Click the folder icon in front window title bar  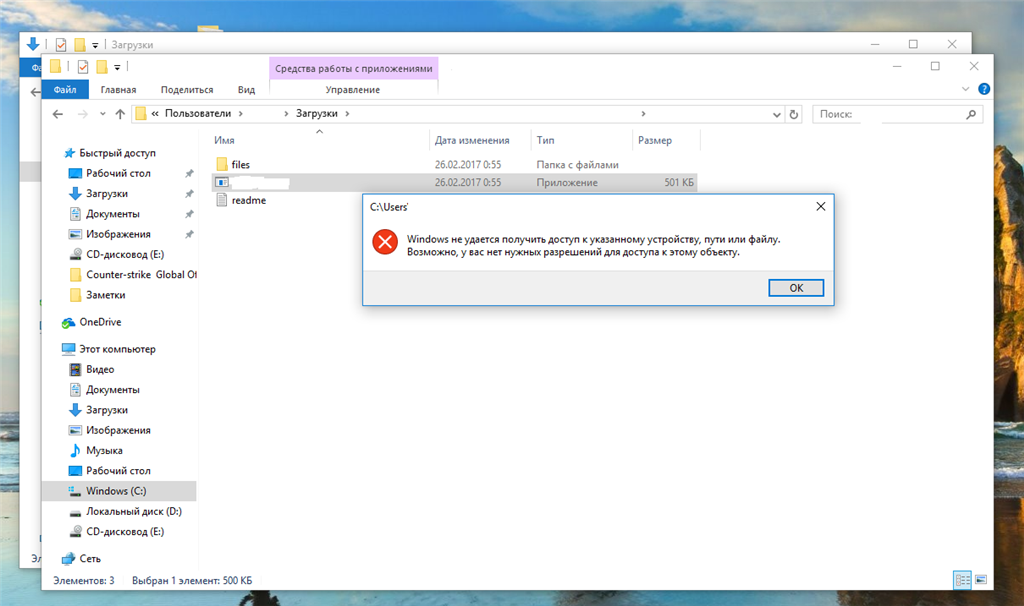tap(56, 66)
